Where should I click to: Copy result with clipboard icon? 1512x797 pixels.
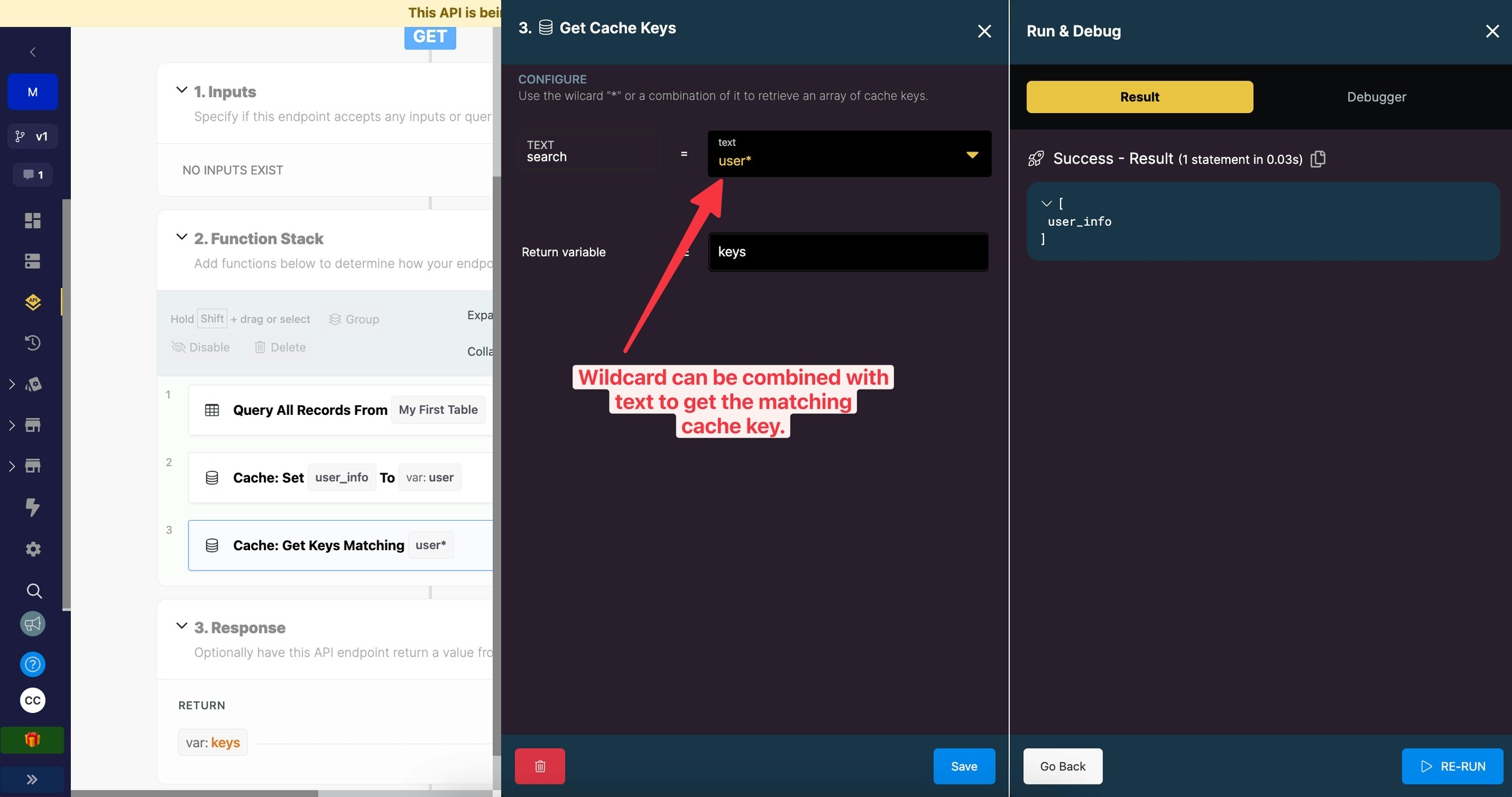(x=1318, y=159)
